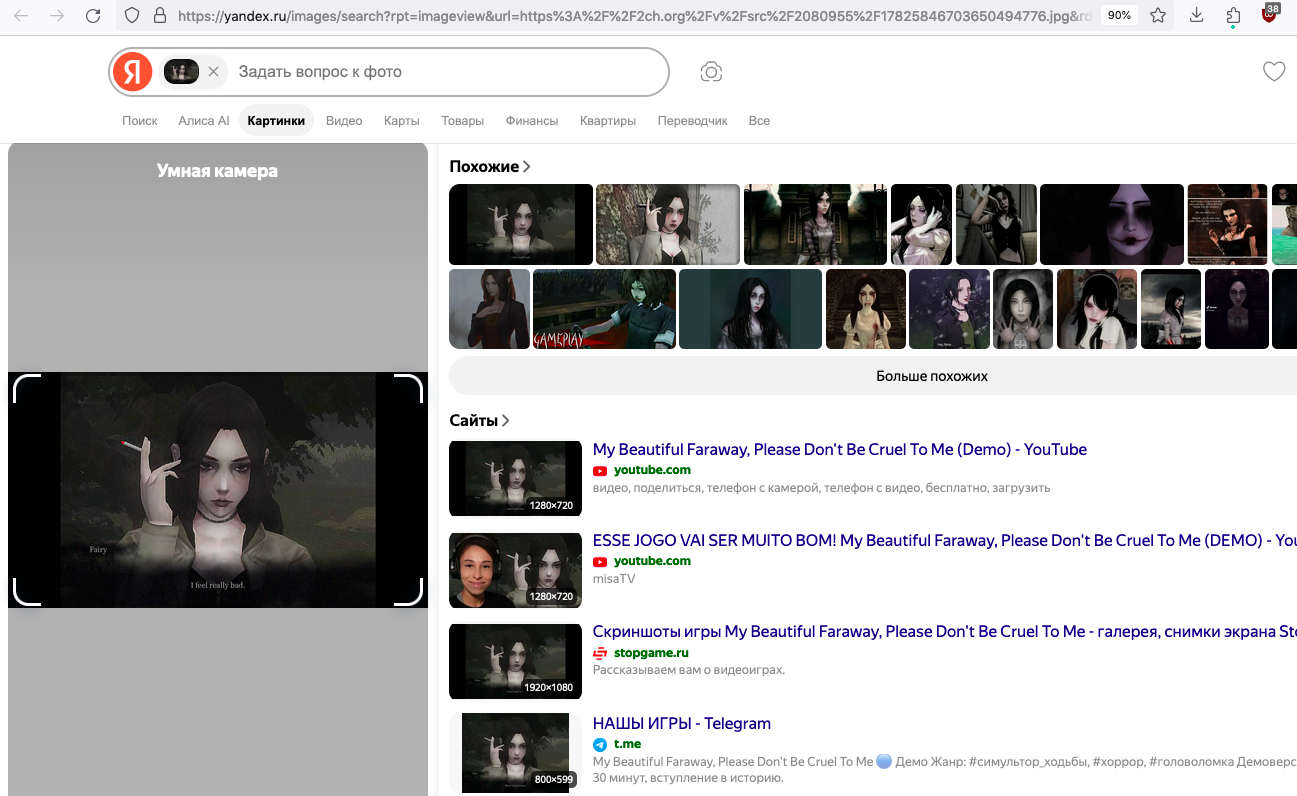Open the Финансы tab

pos(532,121)
